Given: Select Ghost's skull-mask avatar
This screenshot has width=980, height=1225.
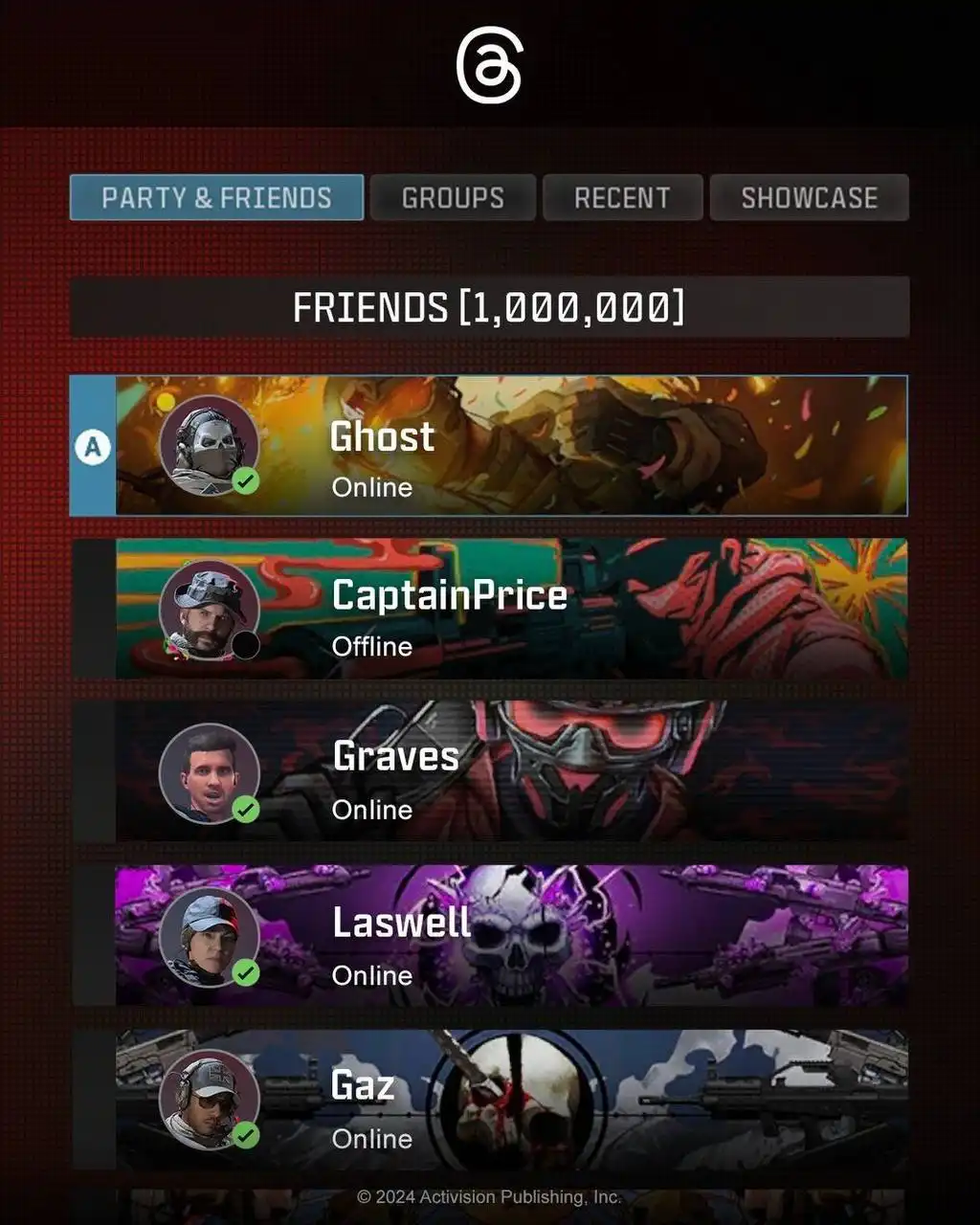Looking at the screenshot, I should click(209, 446).
